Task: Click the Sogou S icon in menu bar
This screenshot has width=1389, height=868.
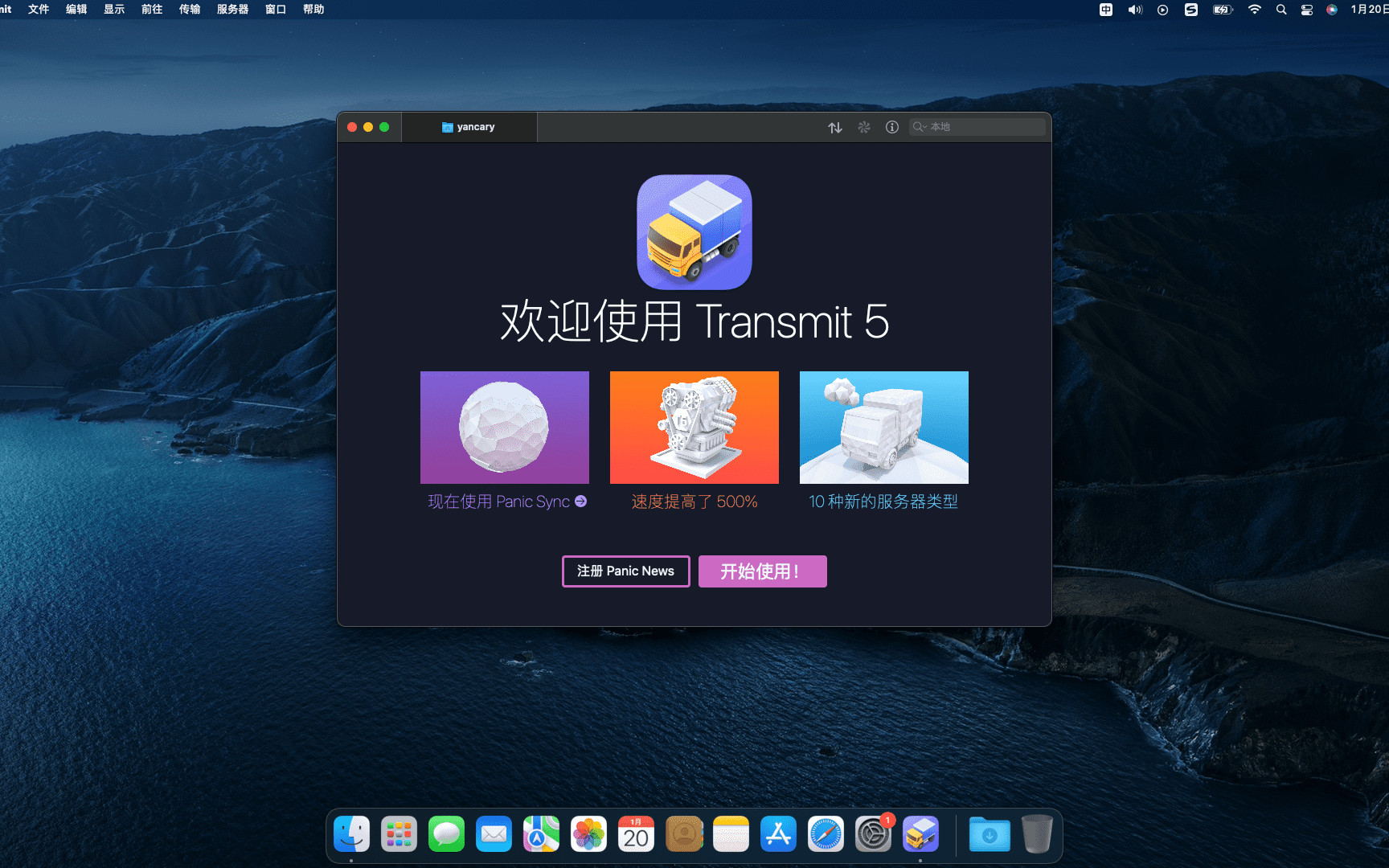Action: click(1191, 10)
